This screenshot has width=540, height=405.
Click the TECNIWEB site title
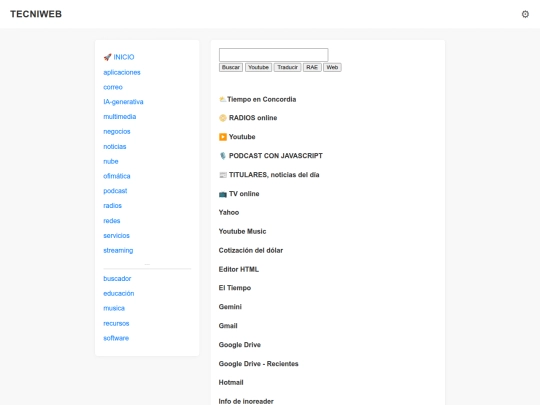tap(36, 14)
